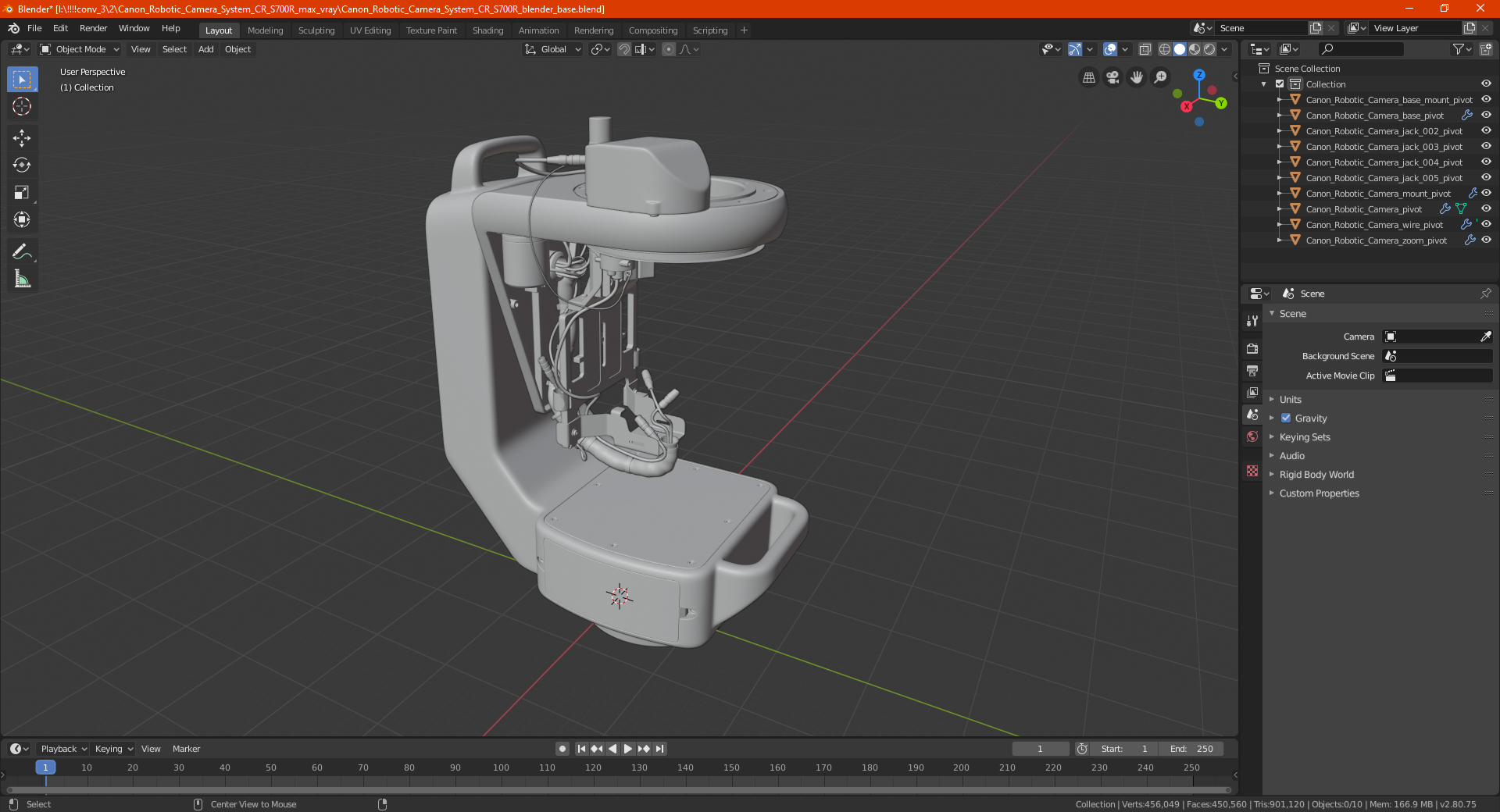Select the Measure tool
The image size is (1500, 812).
point(22,279)
